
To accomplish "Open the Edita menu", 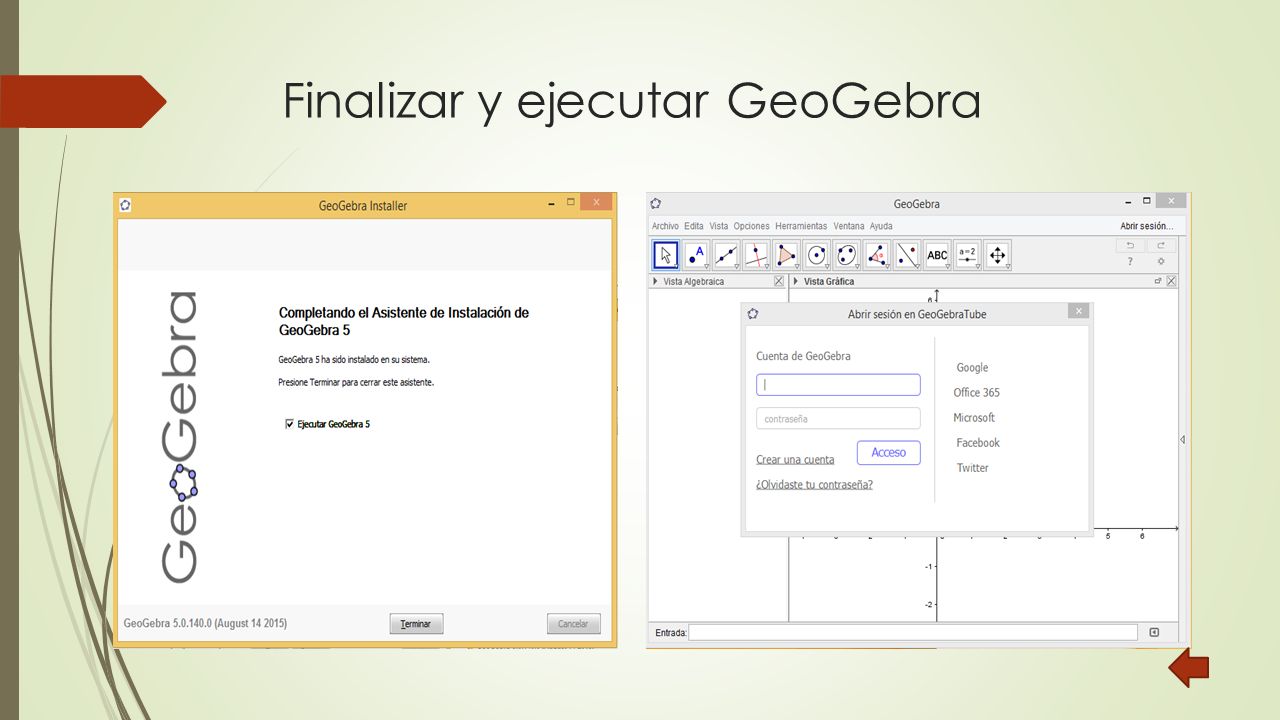I will 694,226.
